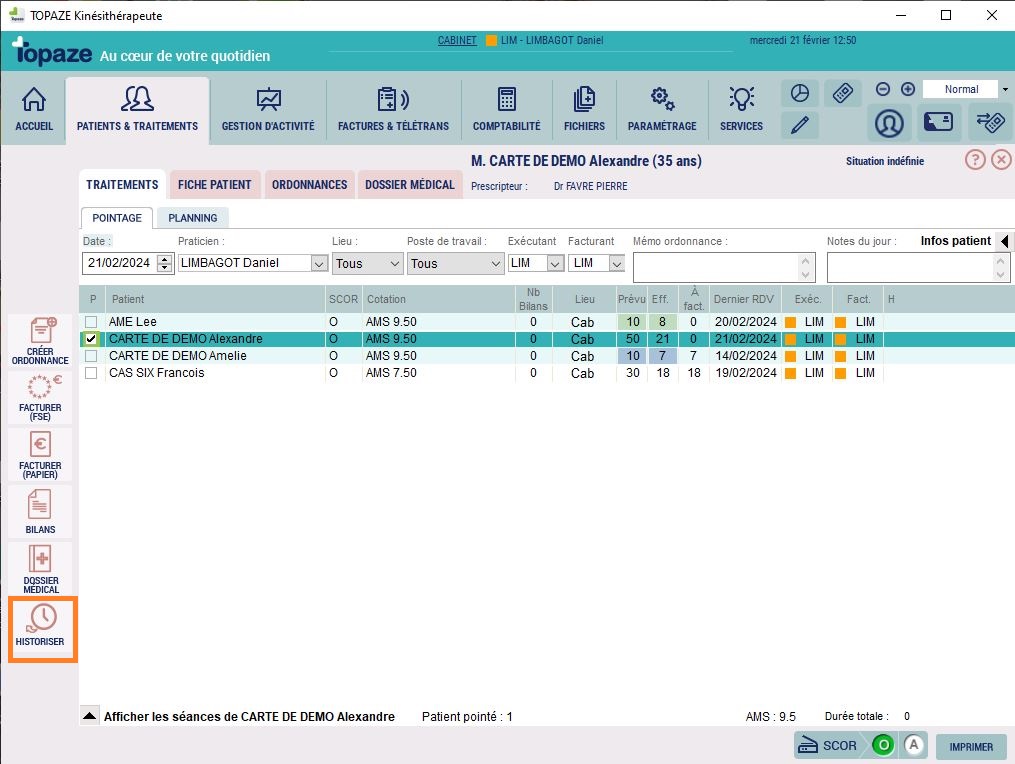
Task: Sort by the Patient column header
Action: tap(215, 299)
